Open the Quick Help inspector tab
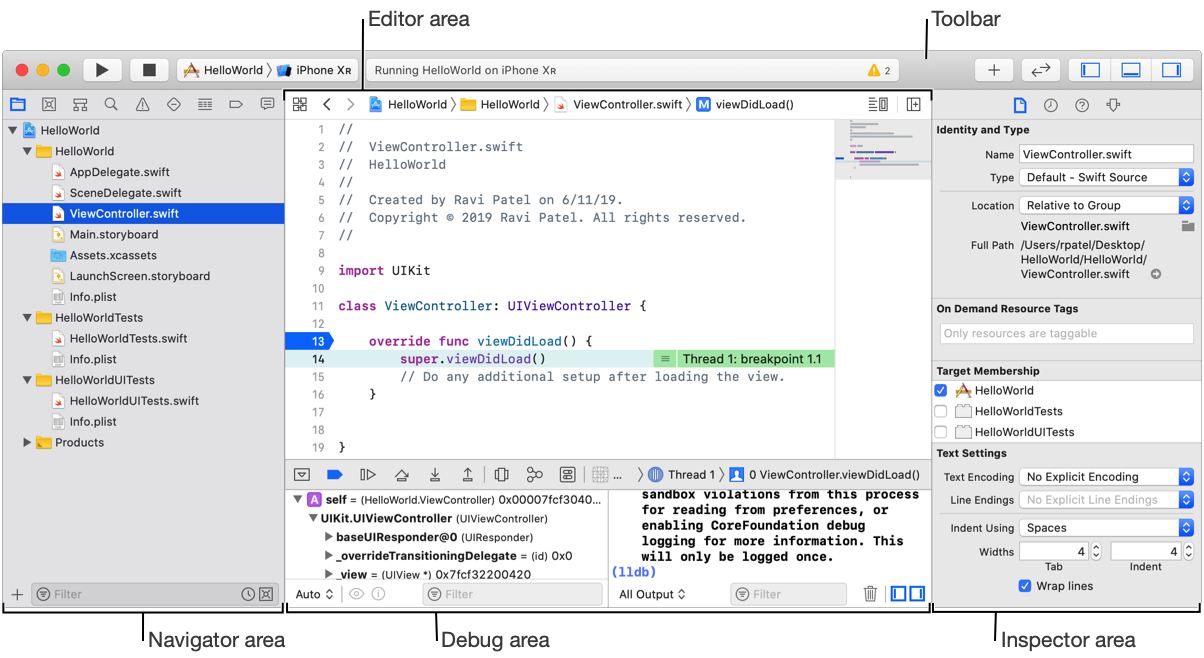 1082,105
